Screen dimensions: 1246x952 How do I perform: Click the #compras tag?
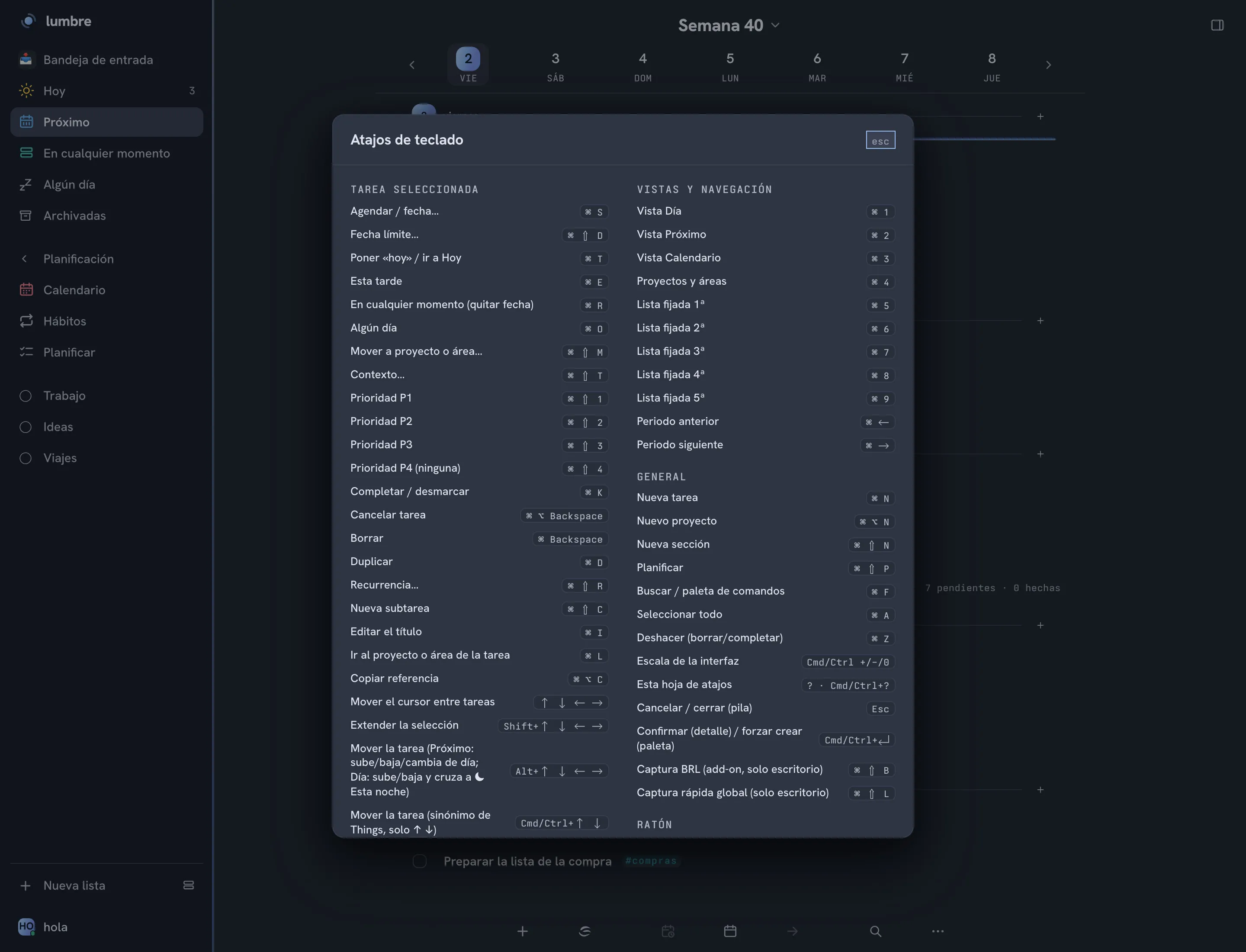(651, 861)
